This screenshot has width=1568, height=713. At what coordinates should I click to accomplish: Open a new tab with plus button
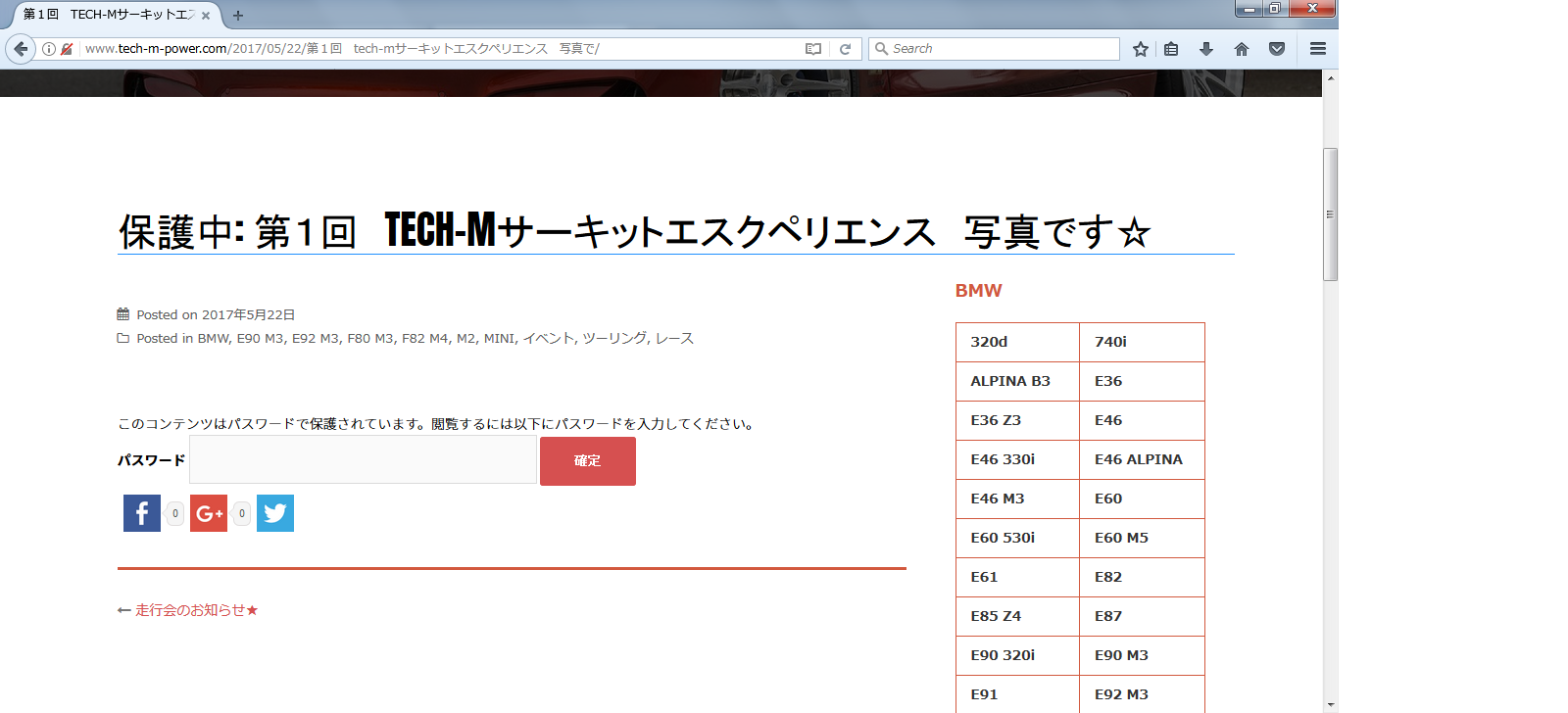pyautogui.click(x=238, y=16)
